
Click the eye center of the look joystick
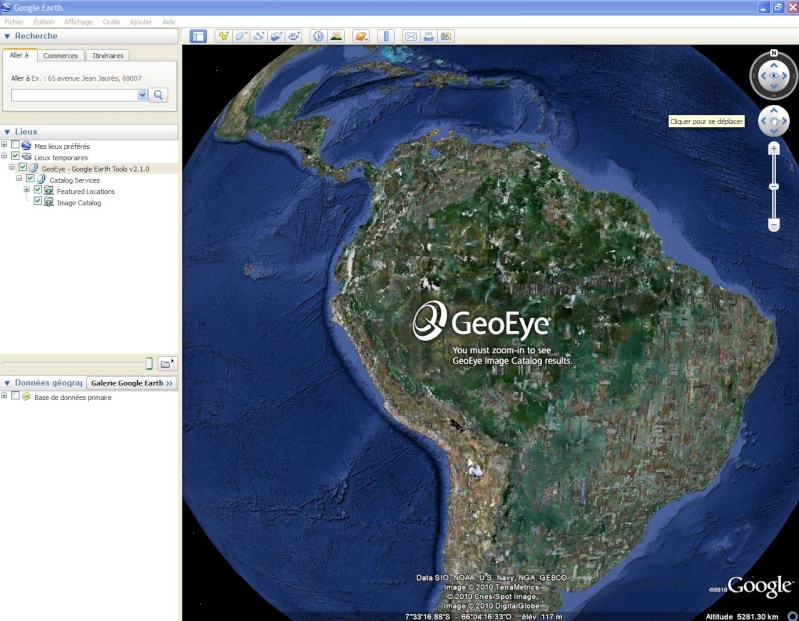pyautogui.click(x=774, y=75)
